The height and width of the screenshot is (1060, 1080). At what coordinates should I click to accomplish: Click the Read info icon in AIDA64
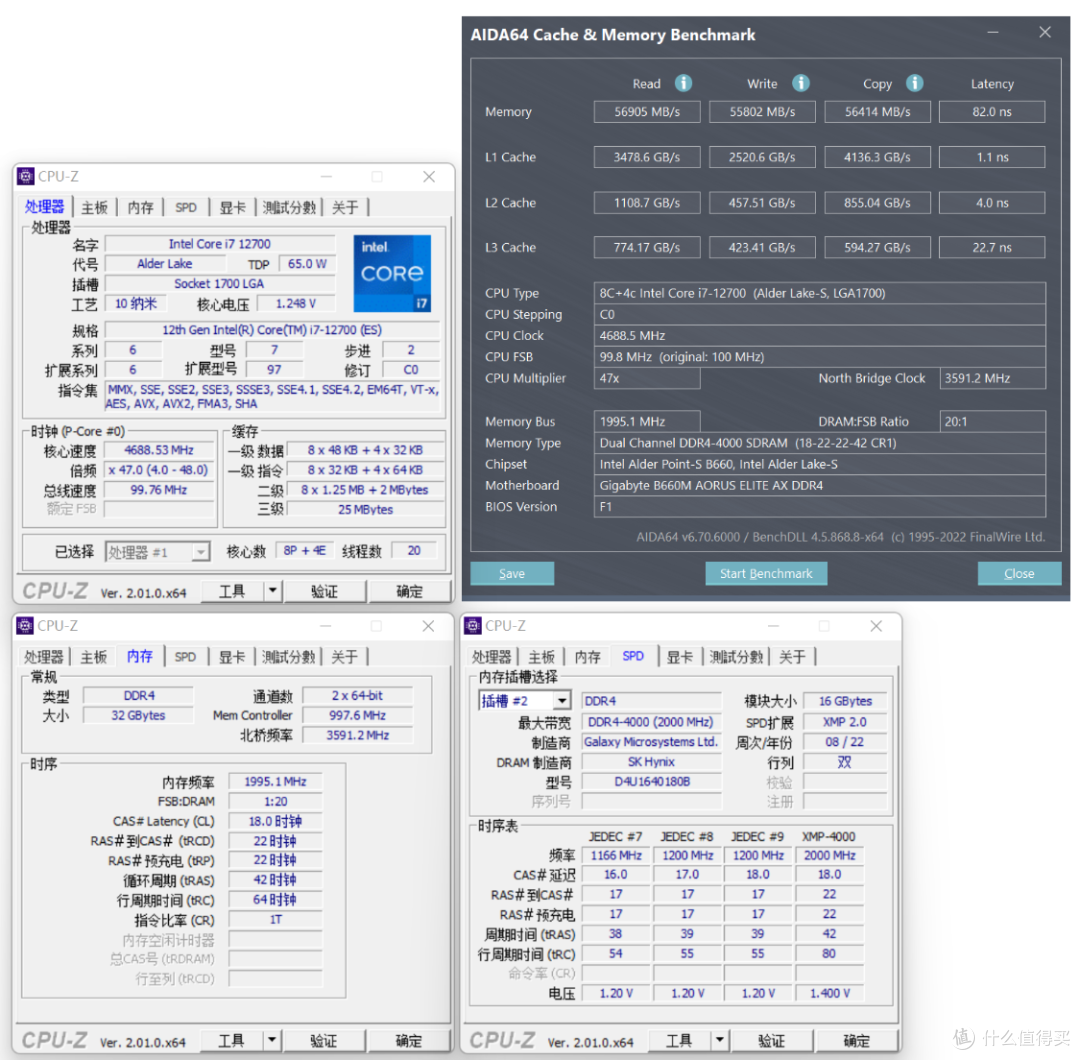(683, 83)
